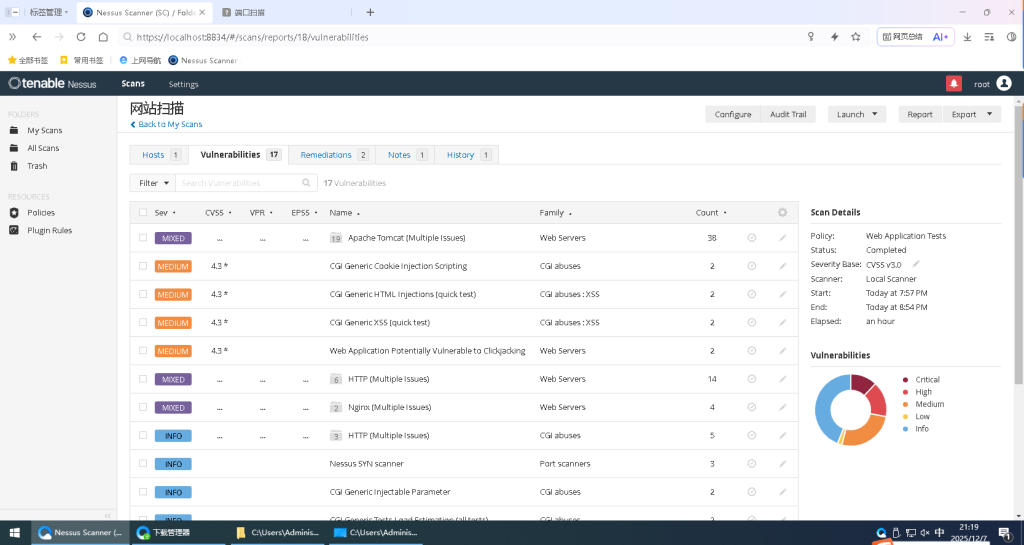Open the root user account icon

(x=1003, y=84)
